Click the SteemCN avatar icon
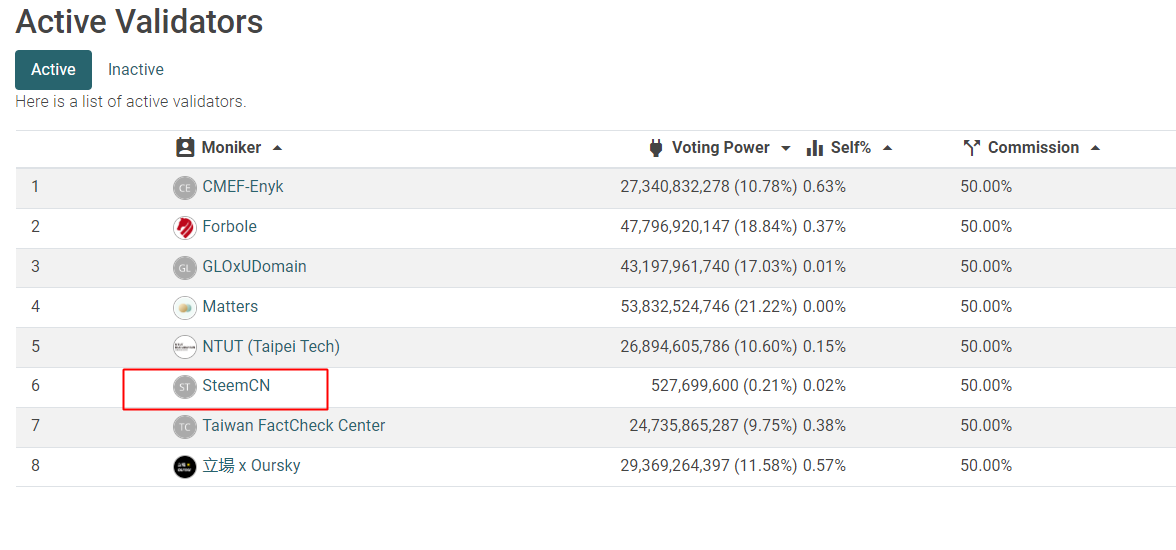This screenshot has height=550, width=1176. click(x=184, y=386)
